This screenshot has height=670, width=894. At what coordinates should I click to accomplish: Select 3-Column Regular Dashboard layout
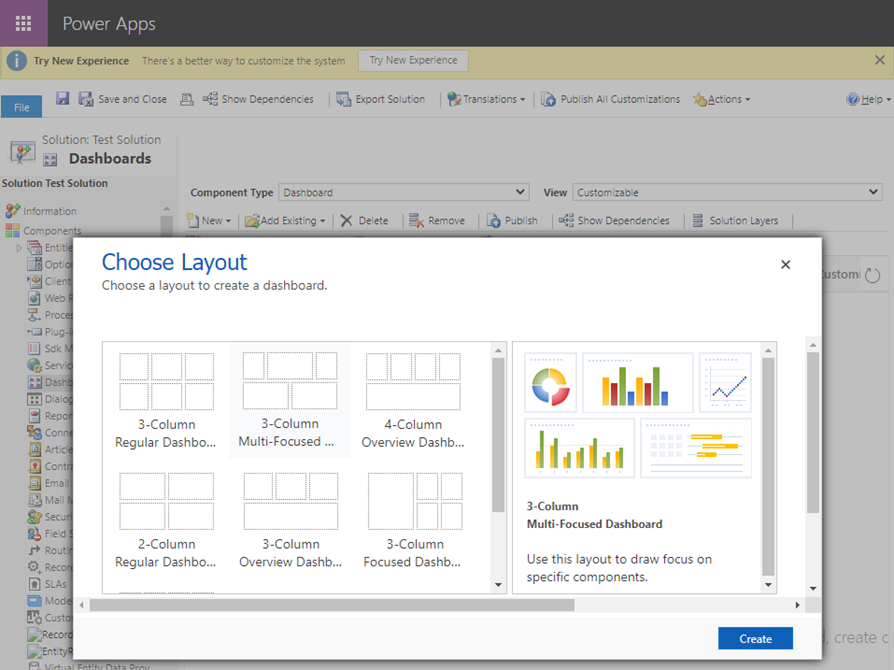click(x=166, y=400)
